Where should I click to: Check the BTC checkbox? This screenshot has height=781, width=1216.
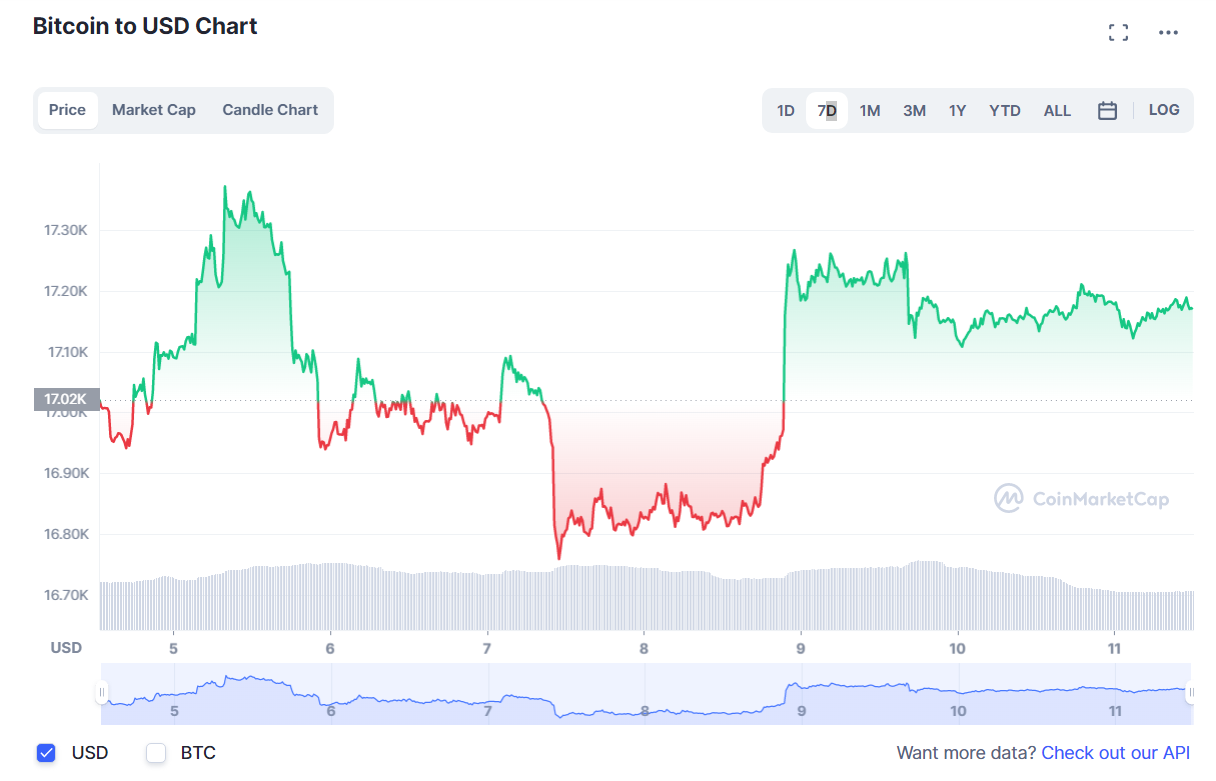[x=155, y=752]
